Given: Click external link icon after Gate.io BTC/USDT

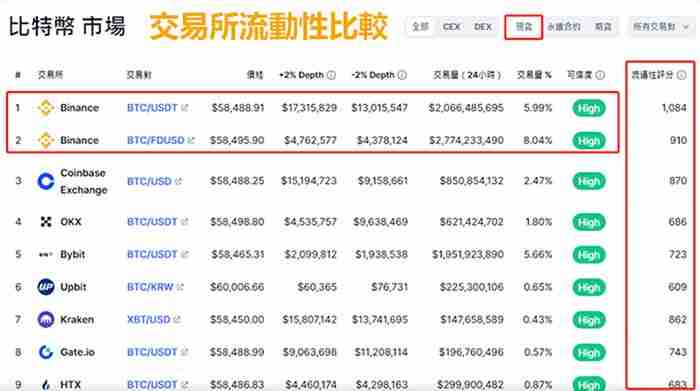Looking at the screenshot, I should tap(184, 352).
